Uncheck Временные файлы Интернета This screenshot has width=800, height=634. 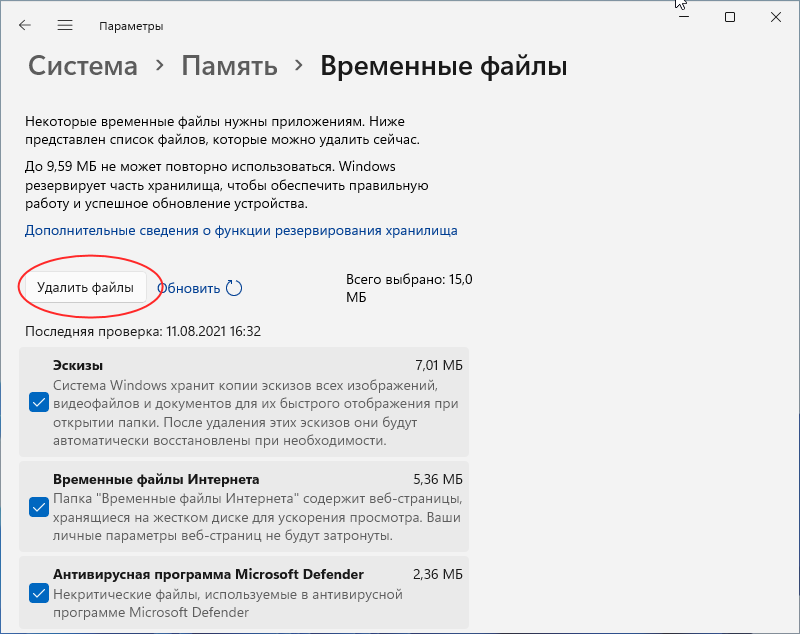pyautogui.click(x=39, y=507)
